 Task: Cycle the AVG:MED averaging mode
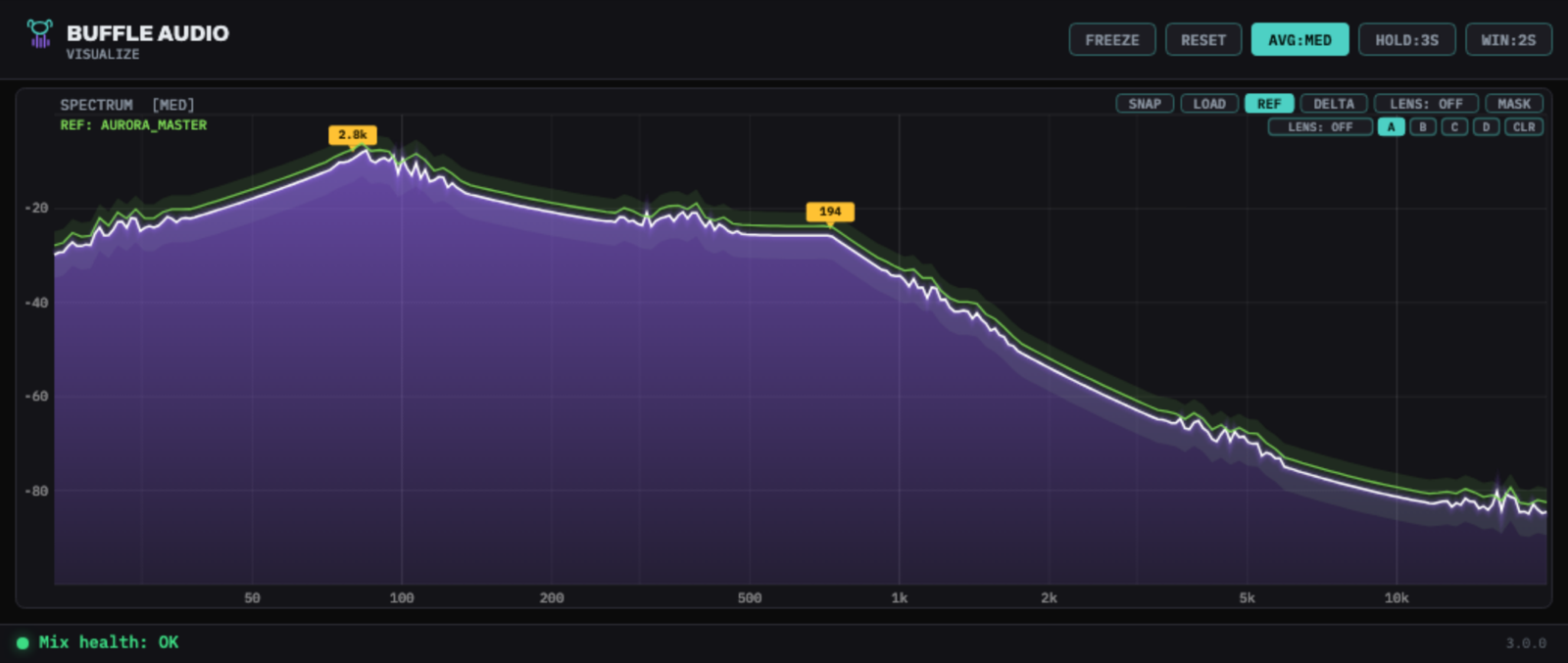click(x=1299, y=40)
